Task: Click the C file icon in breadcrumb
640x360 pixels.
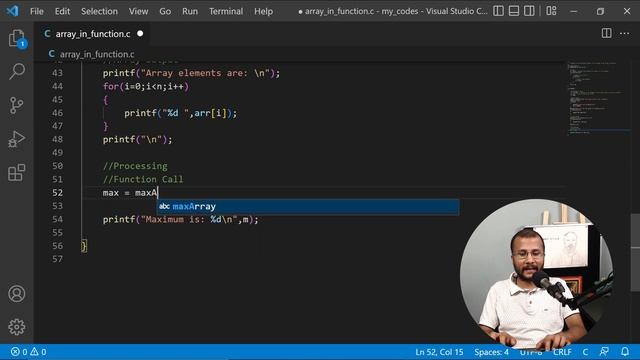Action: (x=51, y=54)
